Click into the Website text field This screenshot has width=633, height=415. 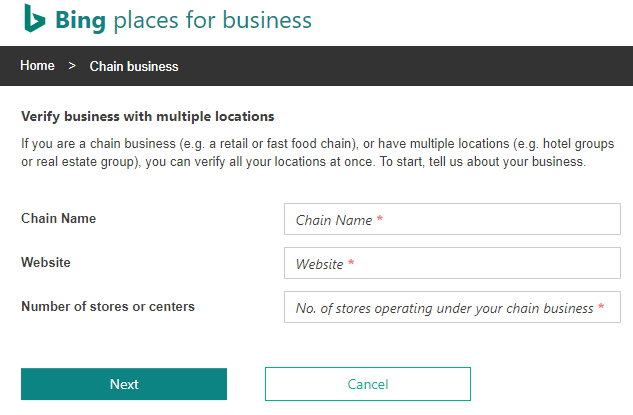[452, 264]
